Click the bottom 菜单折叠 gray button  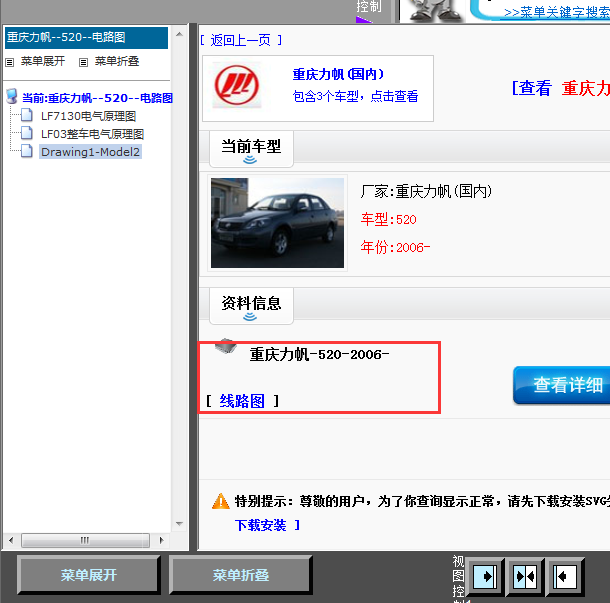(x=241, y=575)
